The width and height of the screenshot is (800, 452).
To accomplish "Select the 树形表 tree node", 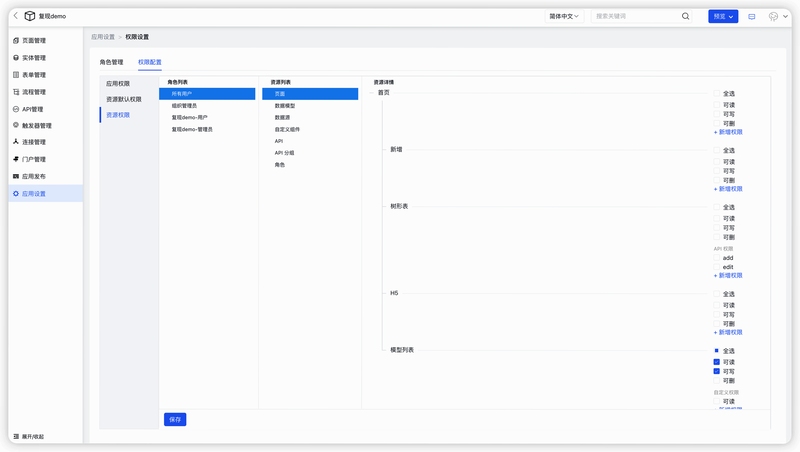I will tap(399, 206).
